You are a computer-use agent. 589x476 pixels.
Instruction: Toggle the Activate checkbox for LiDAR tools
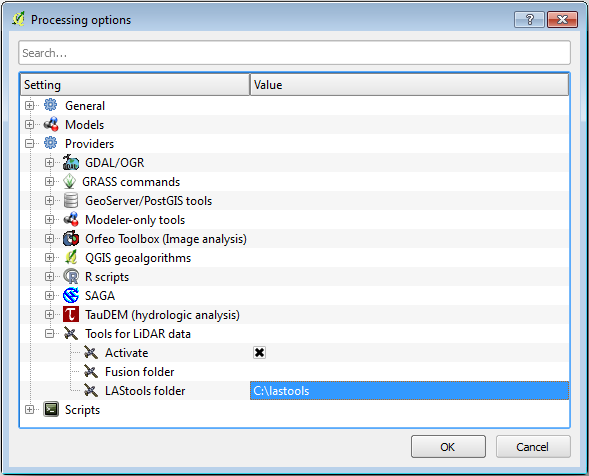pos(259,352)
